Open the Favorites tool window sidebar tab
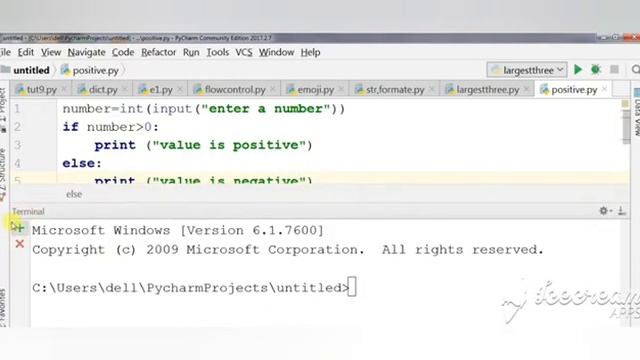Screen dimensions: 640x360 click(x=3, y=308)
